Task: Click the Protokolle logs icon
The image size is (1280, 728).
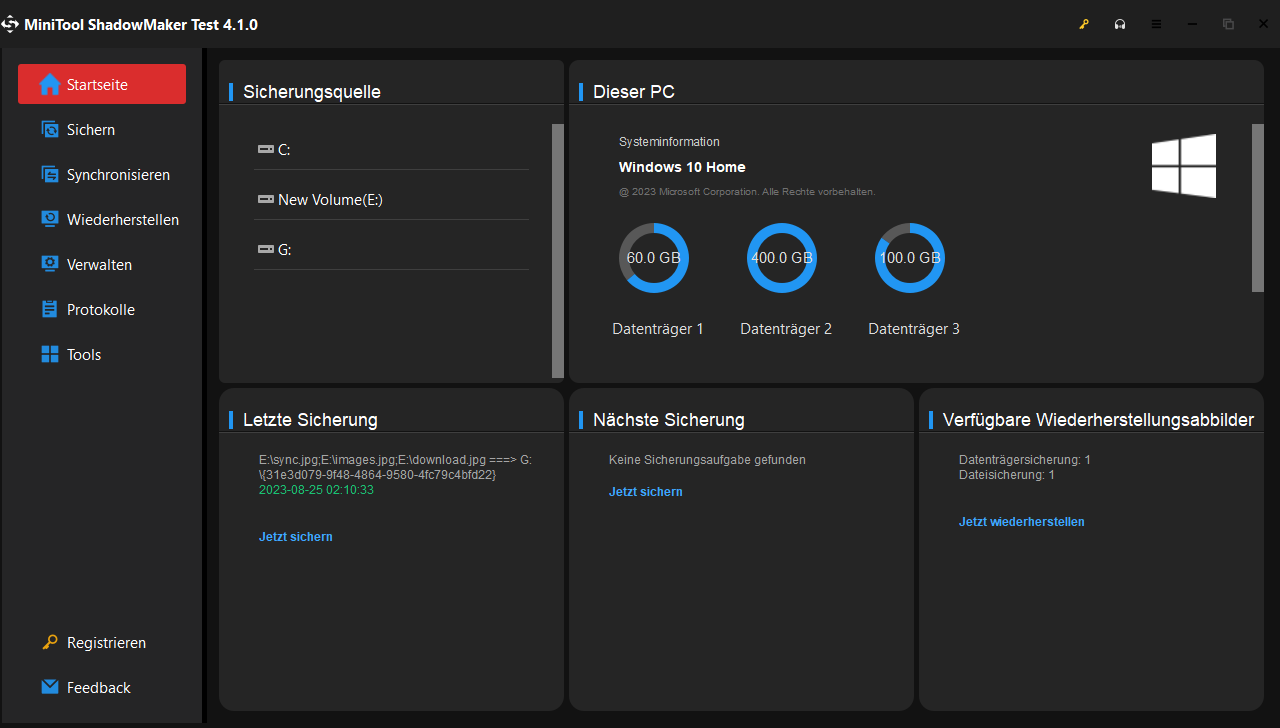Action: tap(50, 310)
